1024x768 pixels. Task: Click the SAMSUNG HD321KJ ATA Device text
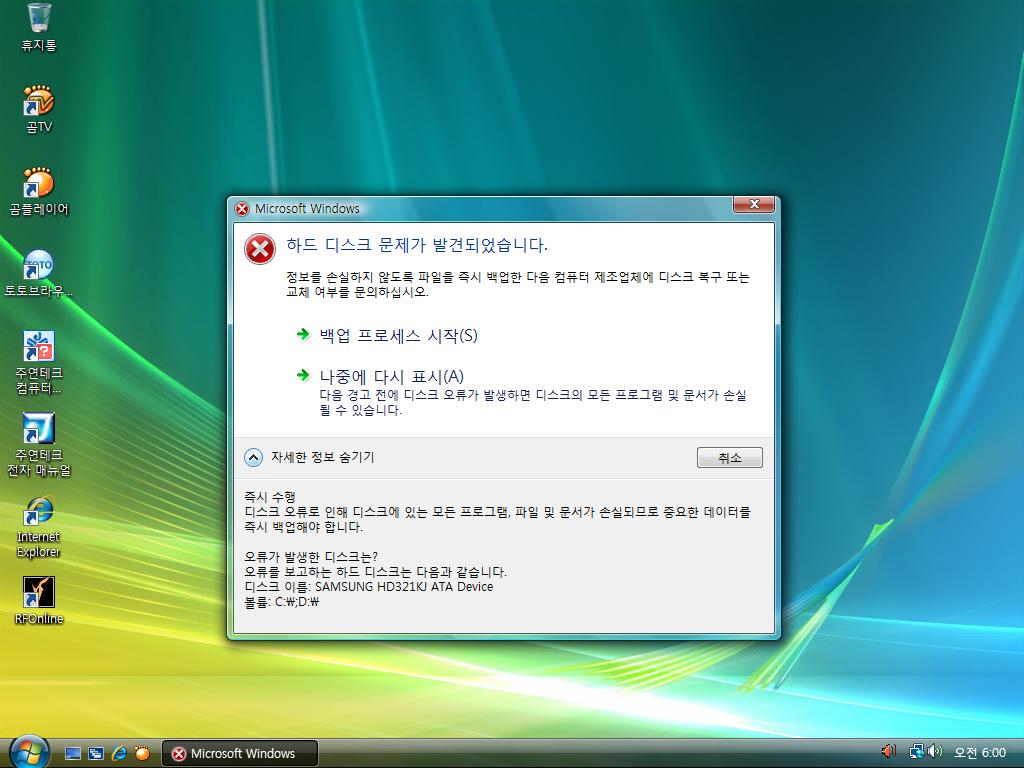tap(404, 586)
